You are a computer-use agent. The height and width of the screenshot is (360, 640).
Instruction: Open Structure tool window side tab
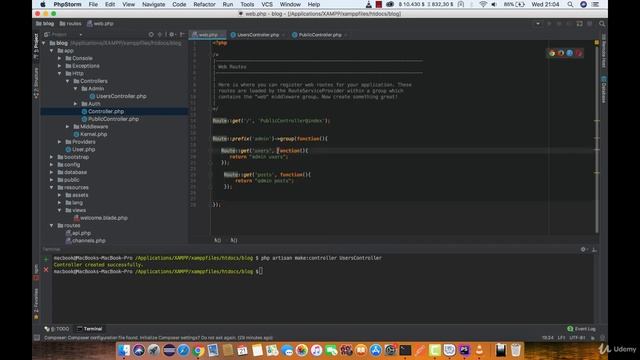[x=36, y=83]
